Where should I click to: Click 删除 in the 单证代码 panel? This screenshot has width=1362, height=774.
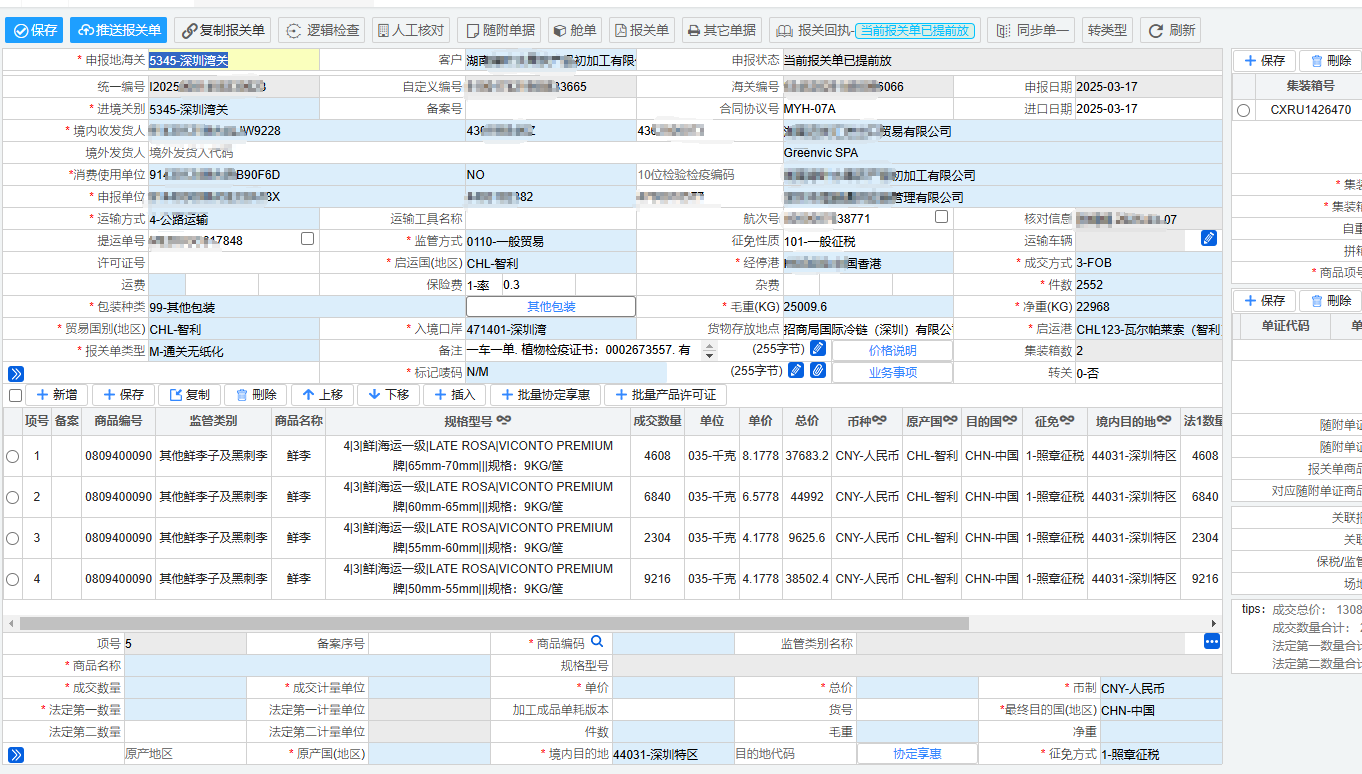click(x=1330, y=300)
